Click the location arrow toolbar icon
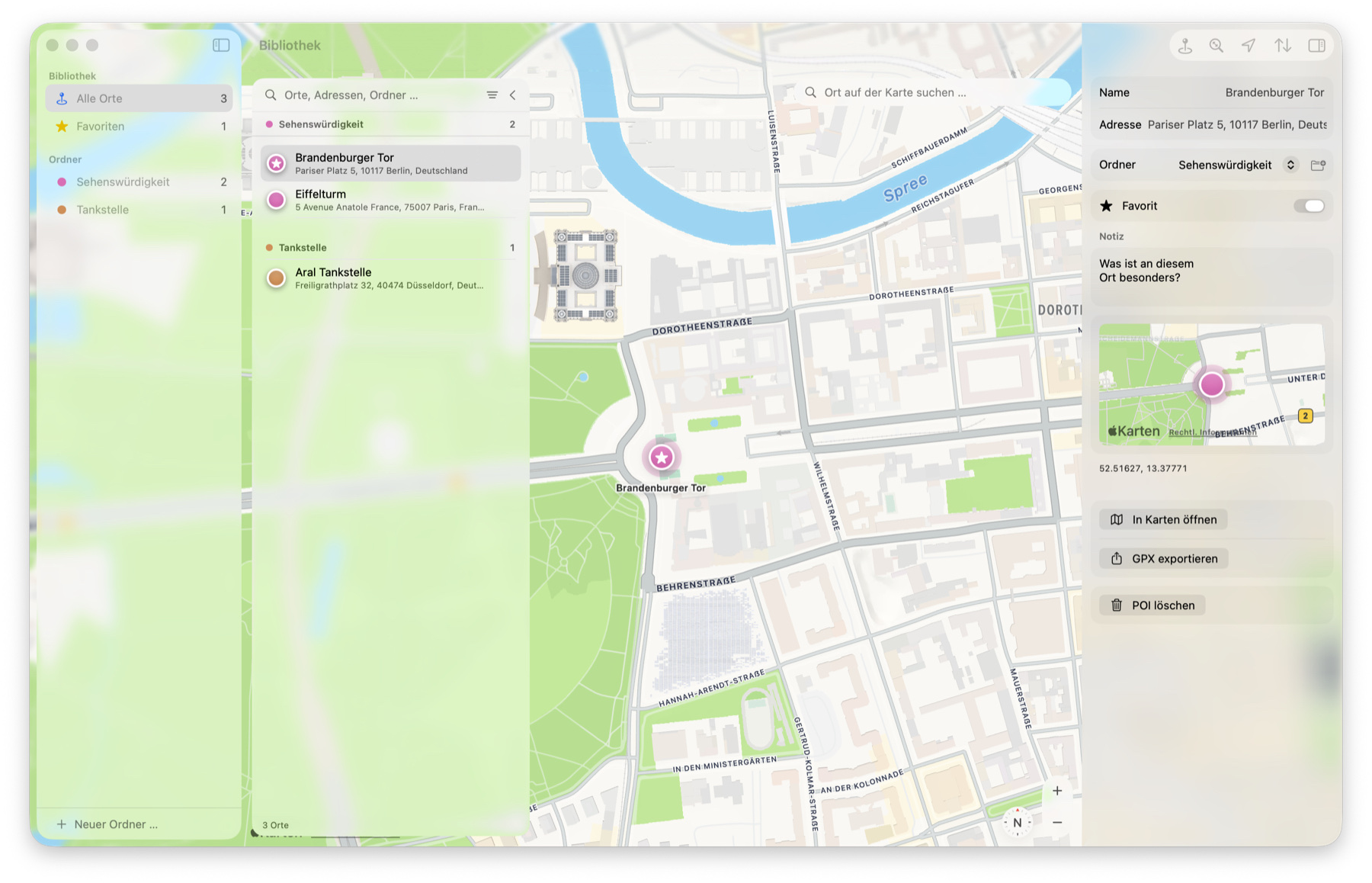The width and height of the screenshot is (1372, 883). coord(1249,46)
